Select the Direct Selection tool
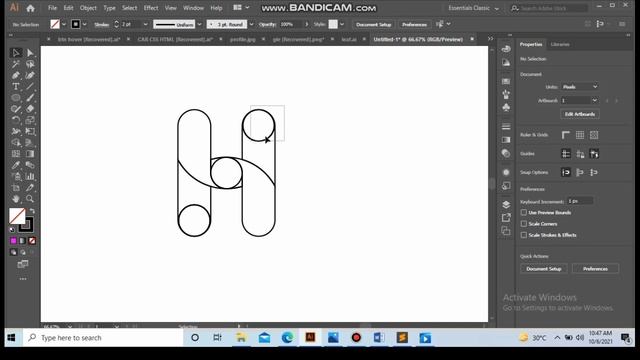The height and width of the screenshot is (360, 640). click(30, 53)
